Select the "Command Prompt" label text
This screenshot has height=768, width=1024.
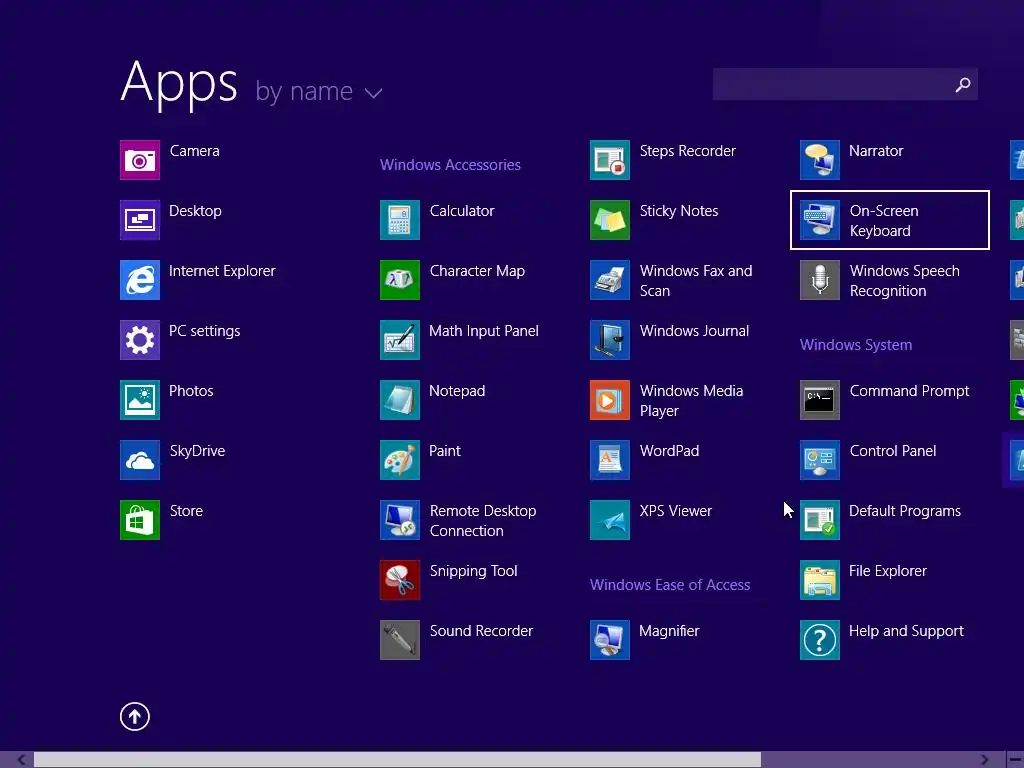(909, 391)
